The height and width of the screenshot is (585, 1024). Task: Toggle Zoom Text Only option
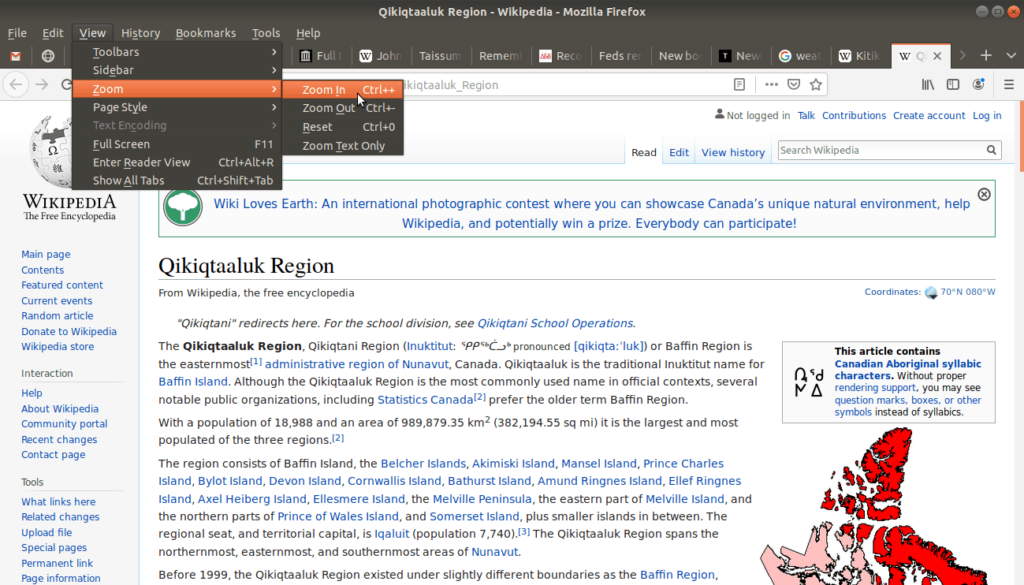pos(343,146)
